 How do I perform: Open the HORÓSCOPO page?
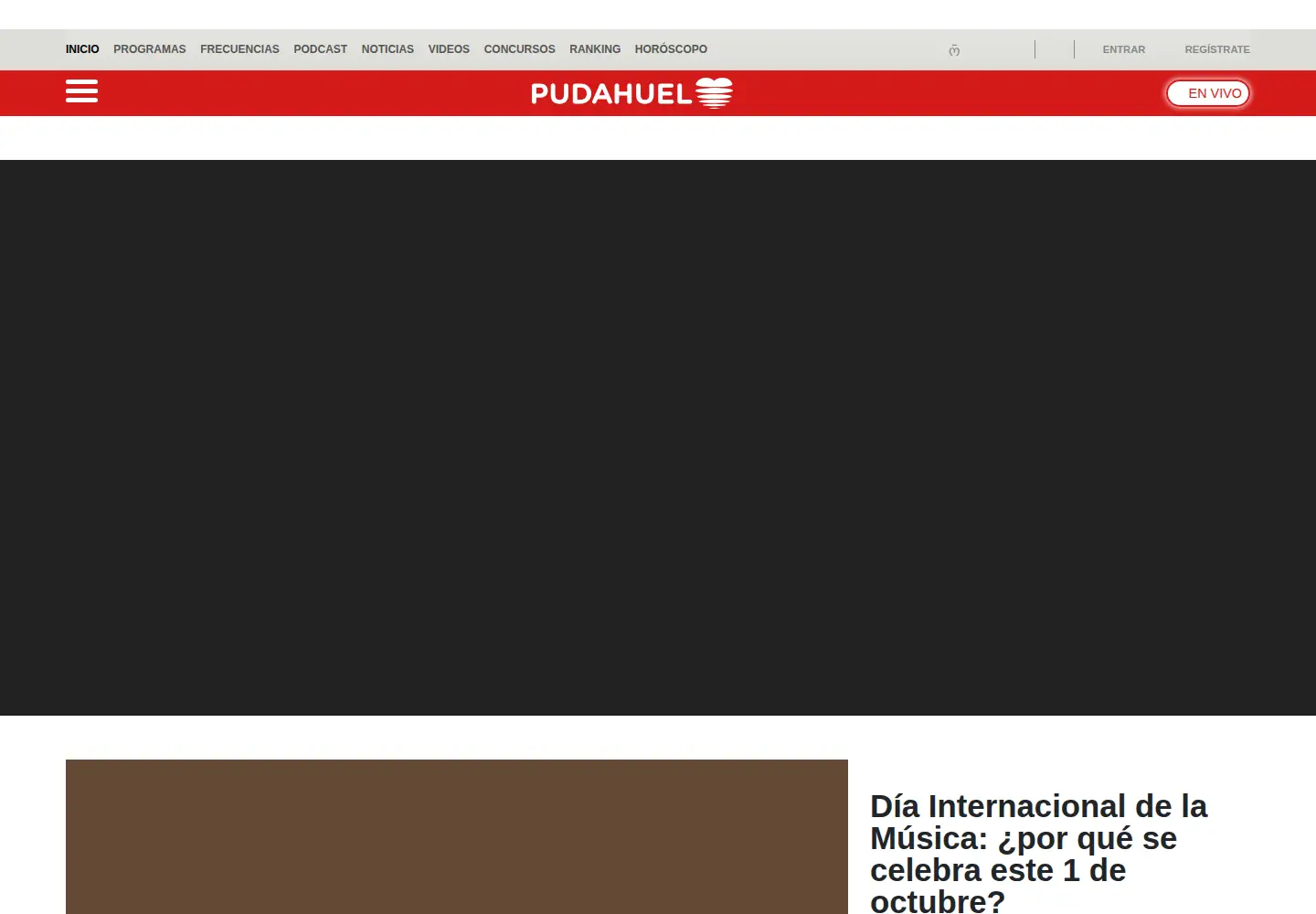coord(671,49)
